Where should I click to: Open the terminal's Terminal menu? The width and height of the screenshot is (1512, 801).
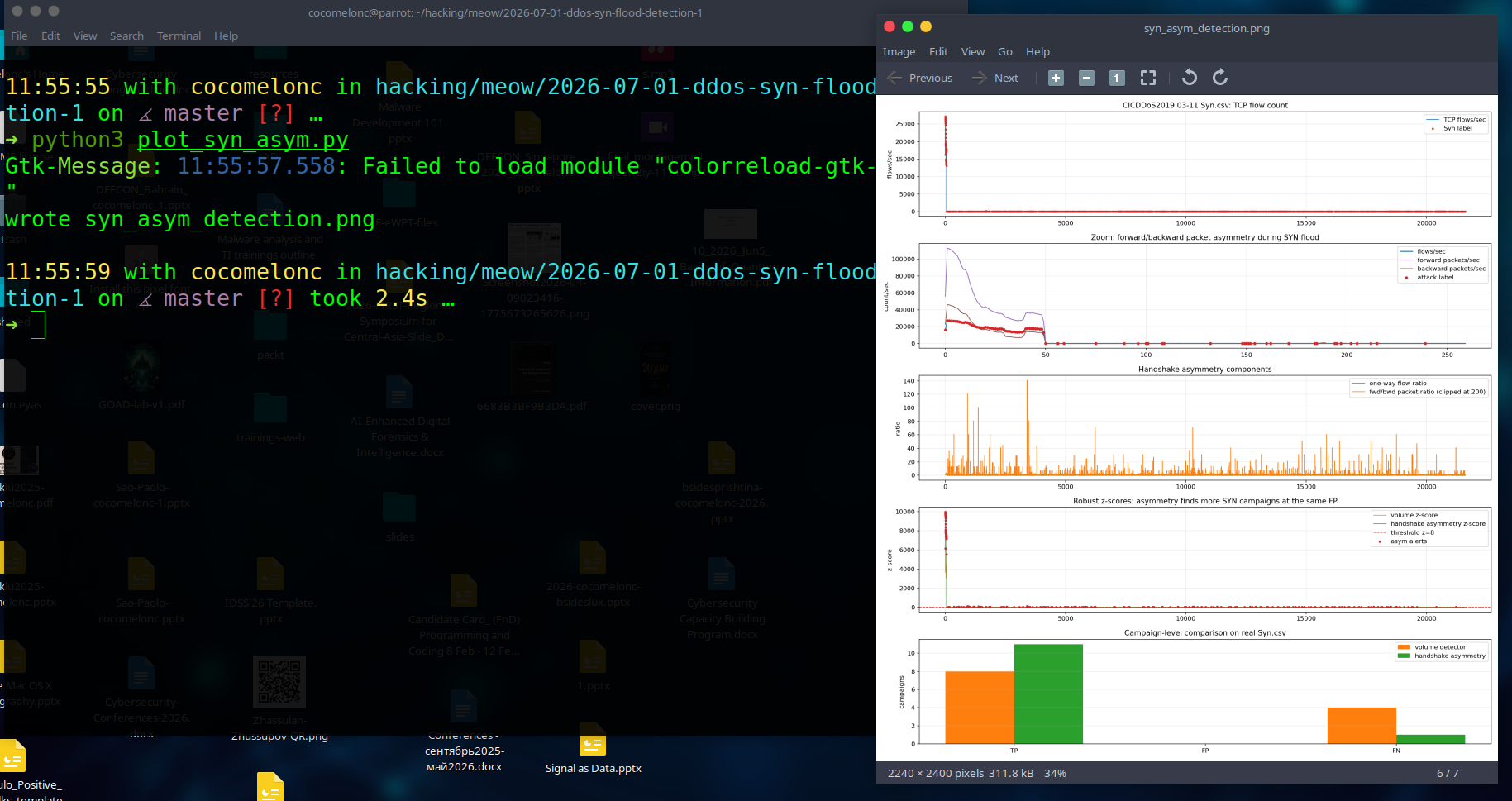179,36
